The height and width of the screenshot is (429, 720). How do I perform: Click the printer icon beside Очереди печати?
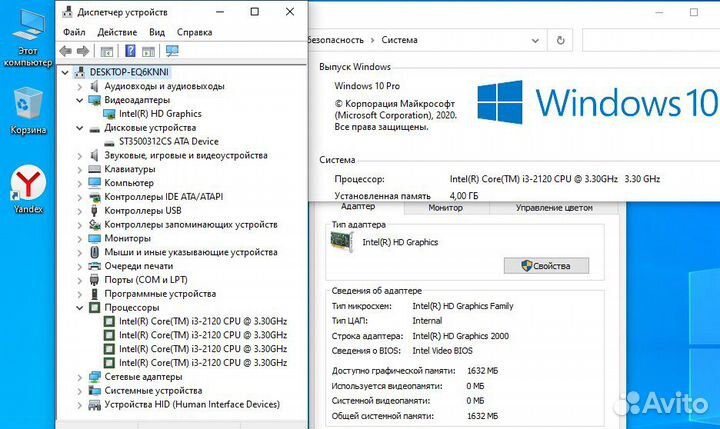pyautogui.click(x=94, y=266)
